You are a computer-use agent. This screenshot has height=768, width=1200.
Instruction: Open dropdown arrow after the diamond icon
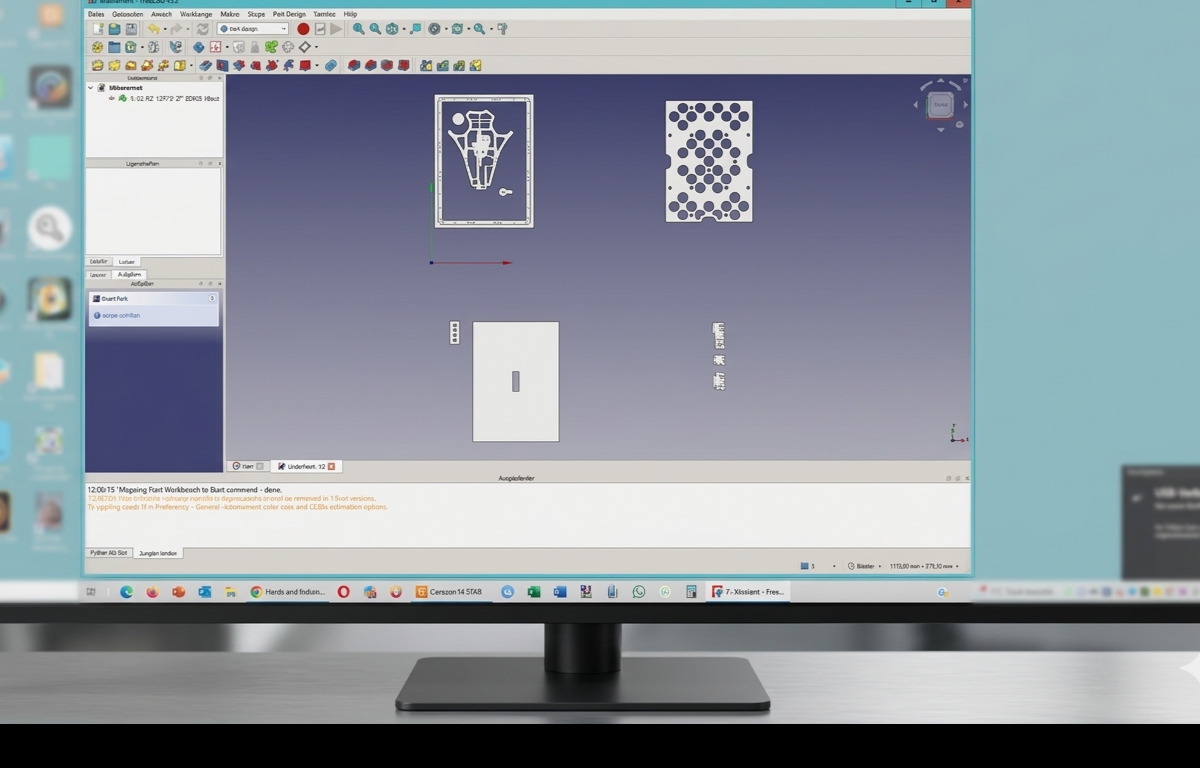316,47
